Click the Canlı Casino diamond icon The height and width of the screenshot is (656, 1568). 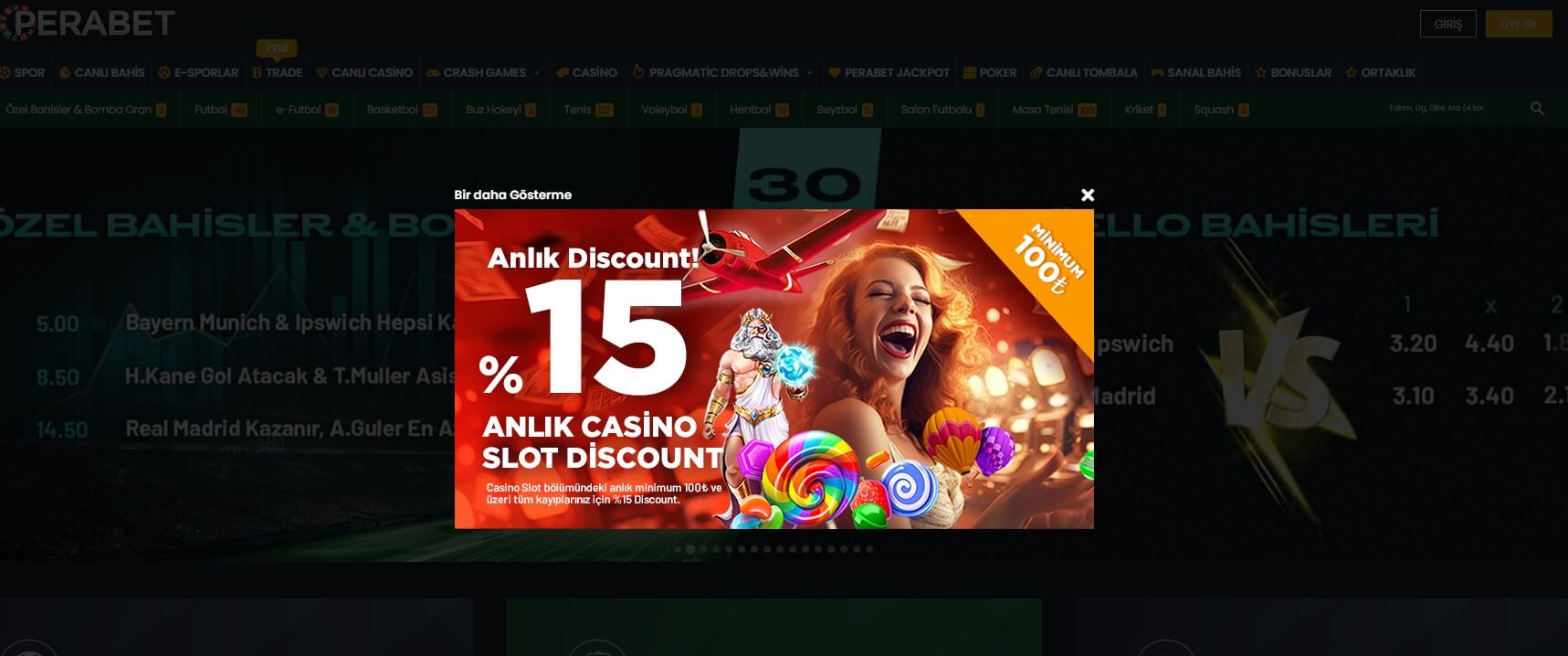(x=321, y=72)
